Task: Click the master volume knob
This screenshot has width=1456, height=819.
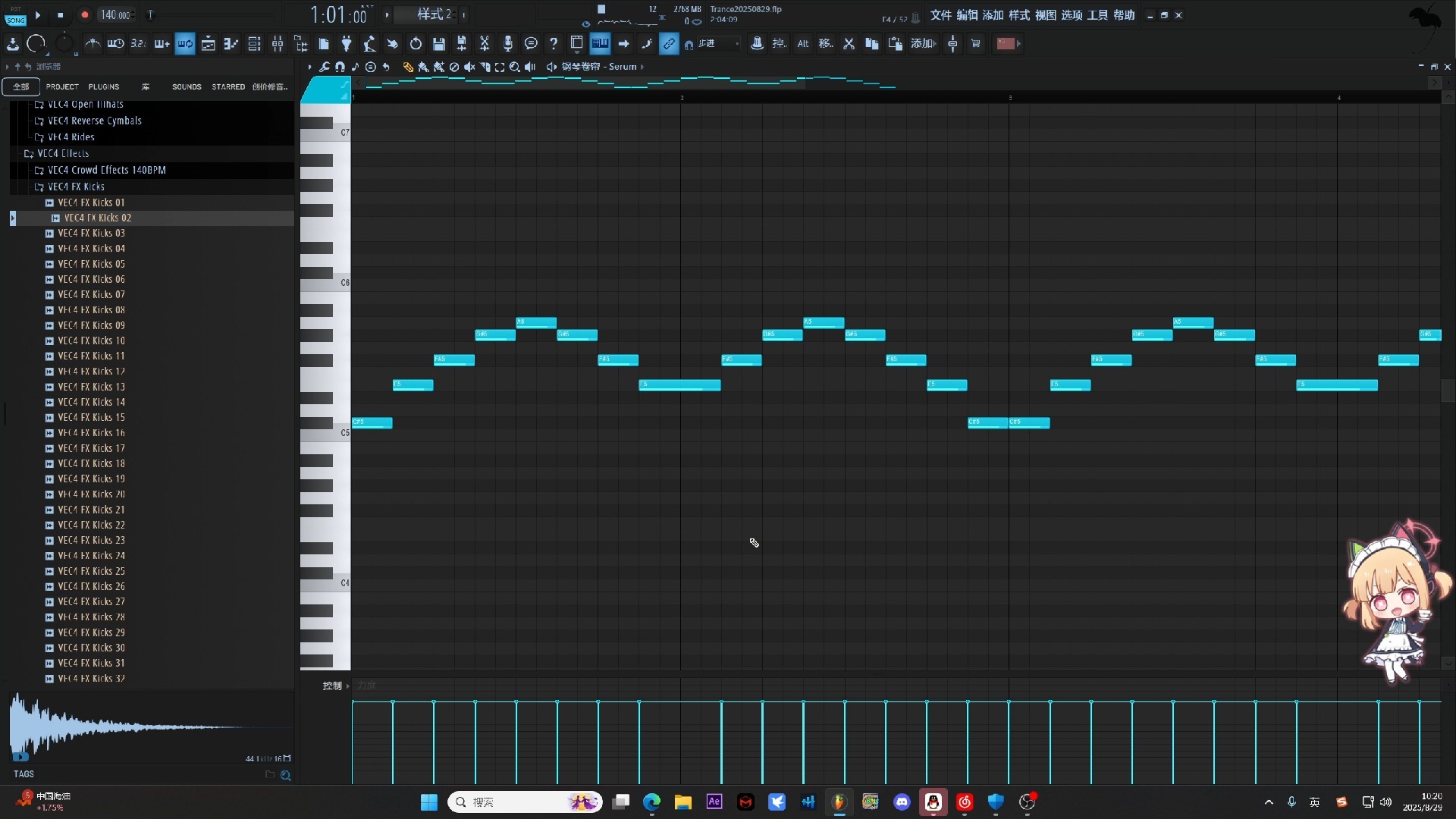Action: tap(36, 44)
